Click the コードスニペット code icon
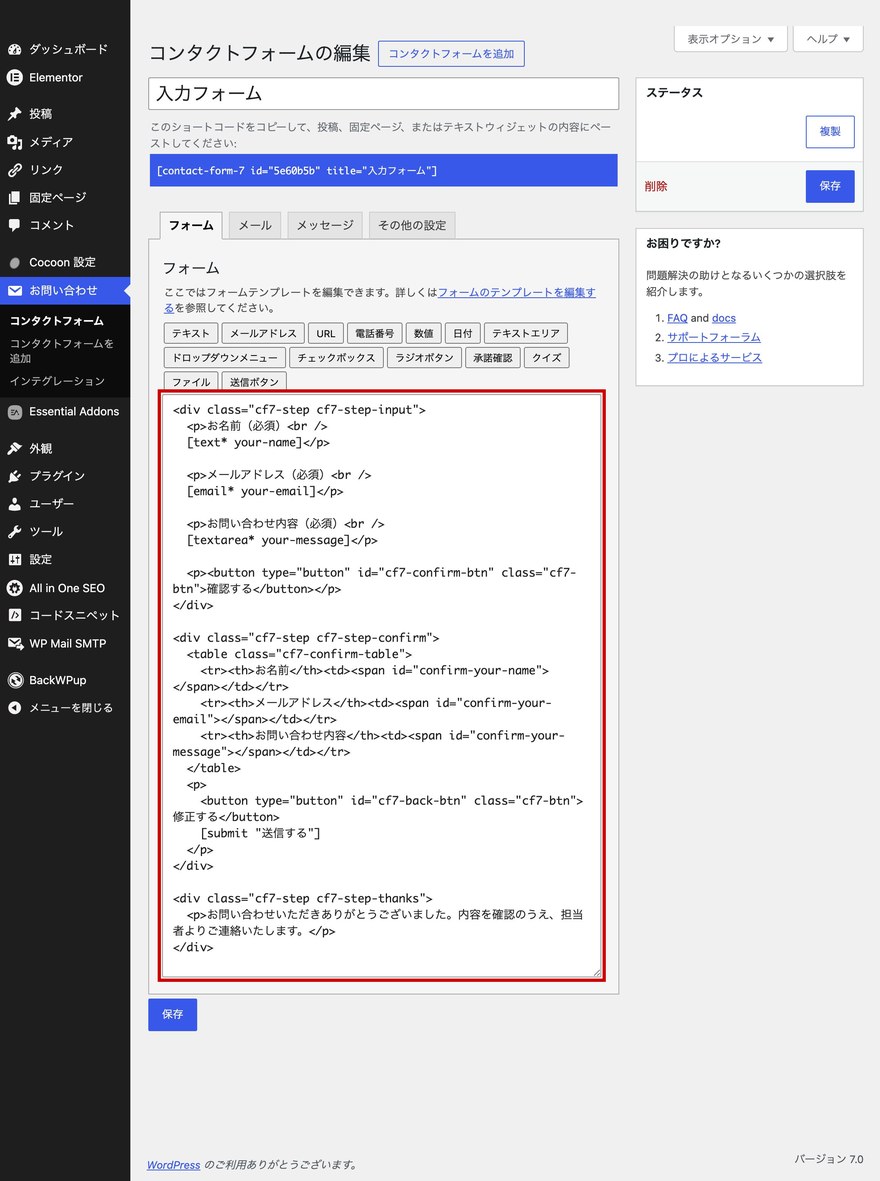The width and height of the screenshot is (880, 1181). click(x=14, y=615)
